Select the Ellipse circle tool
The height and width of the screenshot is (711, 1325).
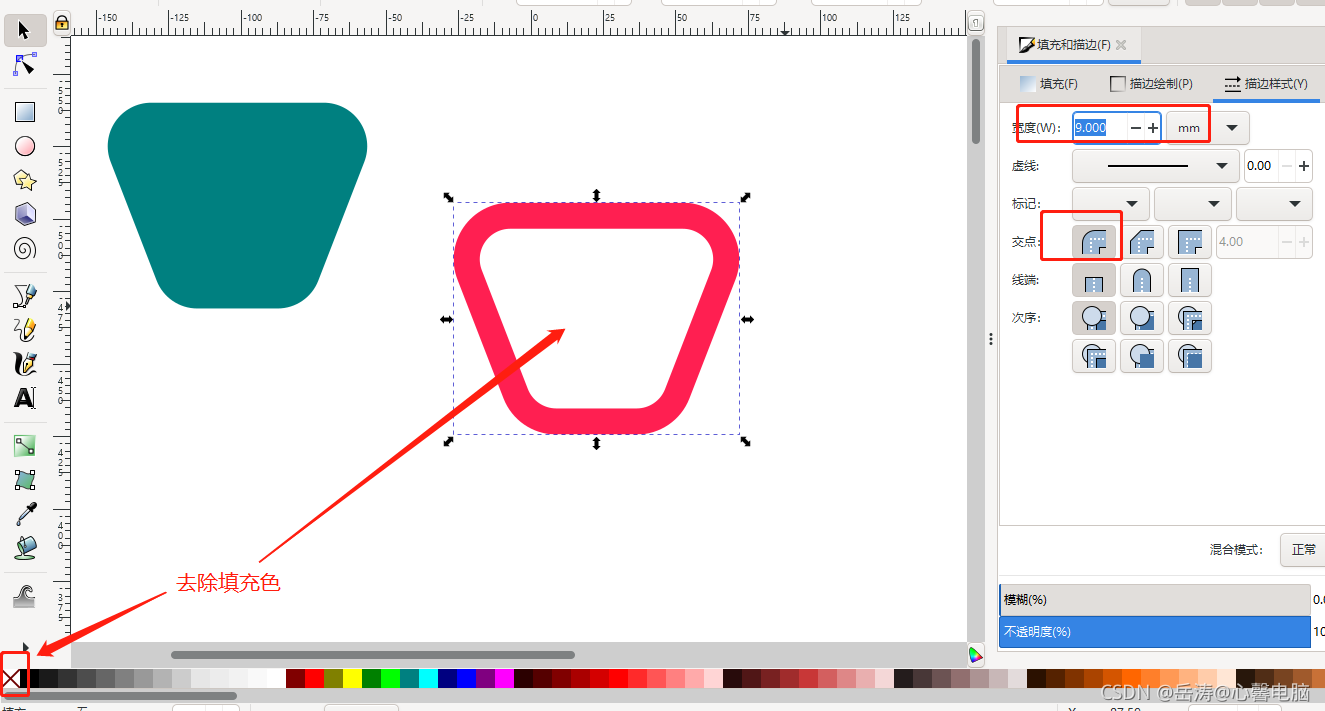click(x=25, y=146)
